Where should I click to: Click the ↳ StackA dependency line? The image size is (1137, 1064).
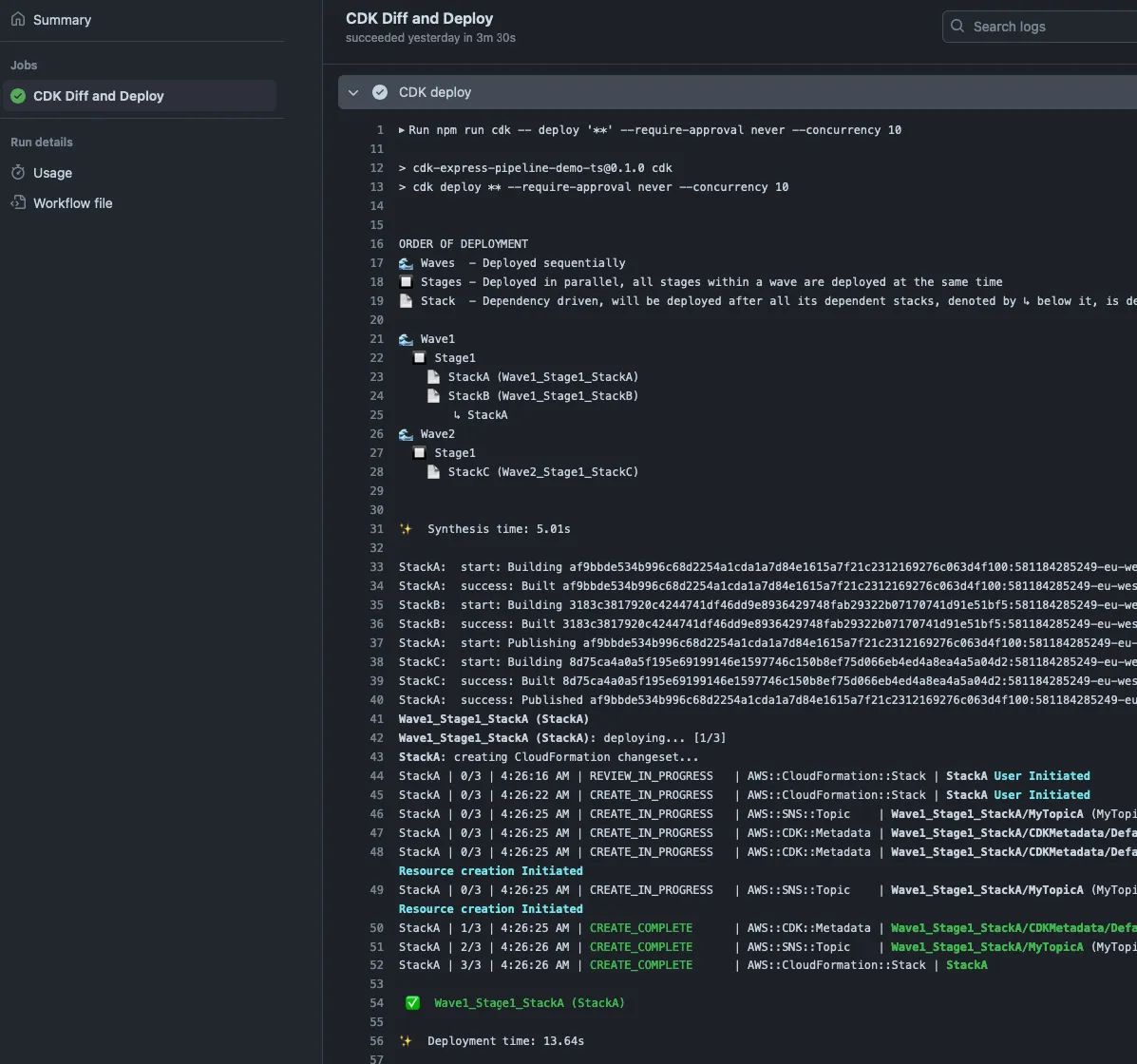coord(480,415)
